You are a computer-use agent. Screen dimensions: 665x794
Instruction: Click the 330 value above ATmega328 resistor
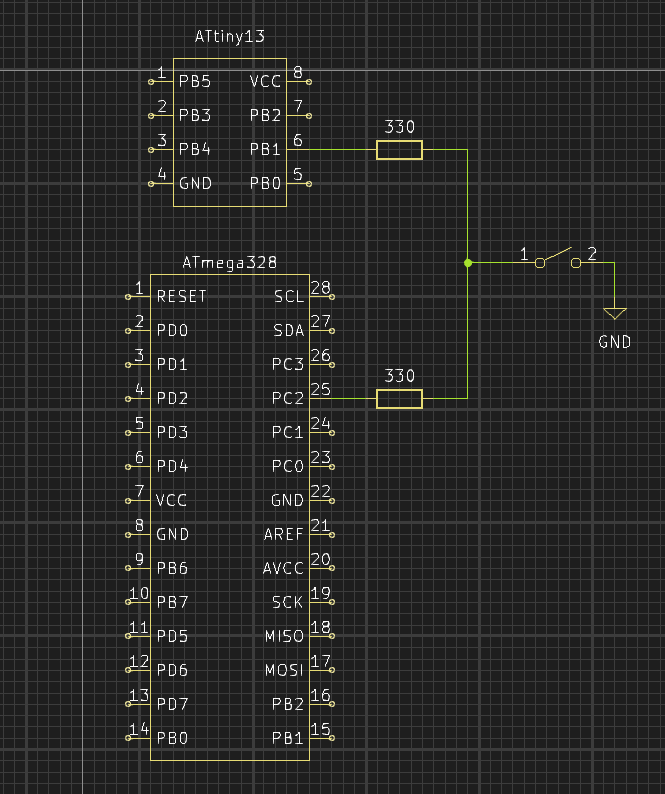[x=400, y=376]
